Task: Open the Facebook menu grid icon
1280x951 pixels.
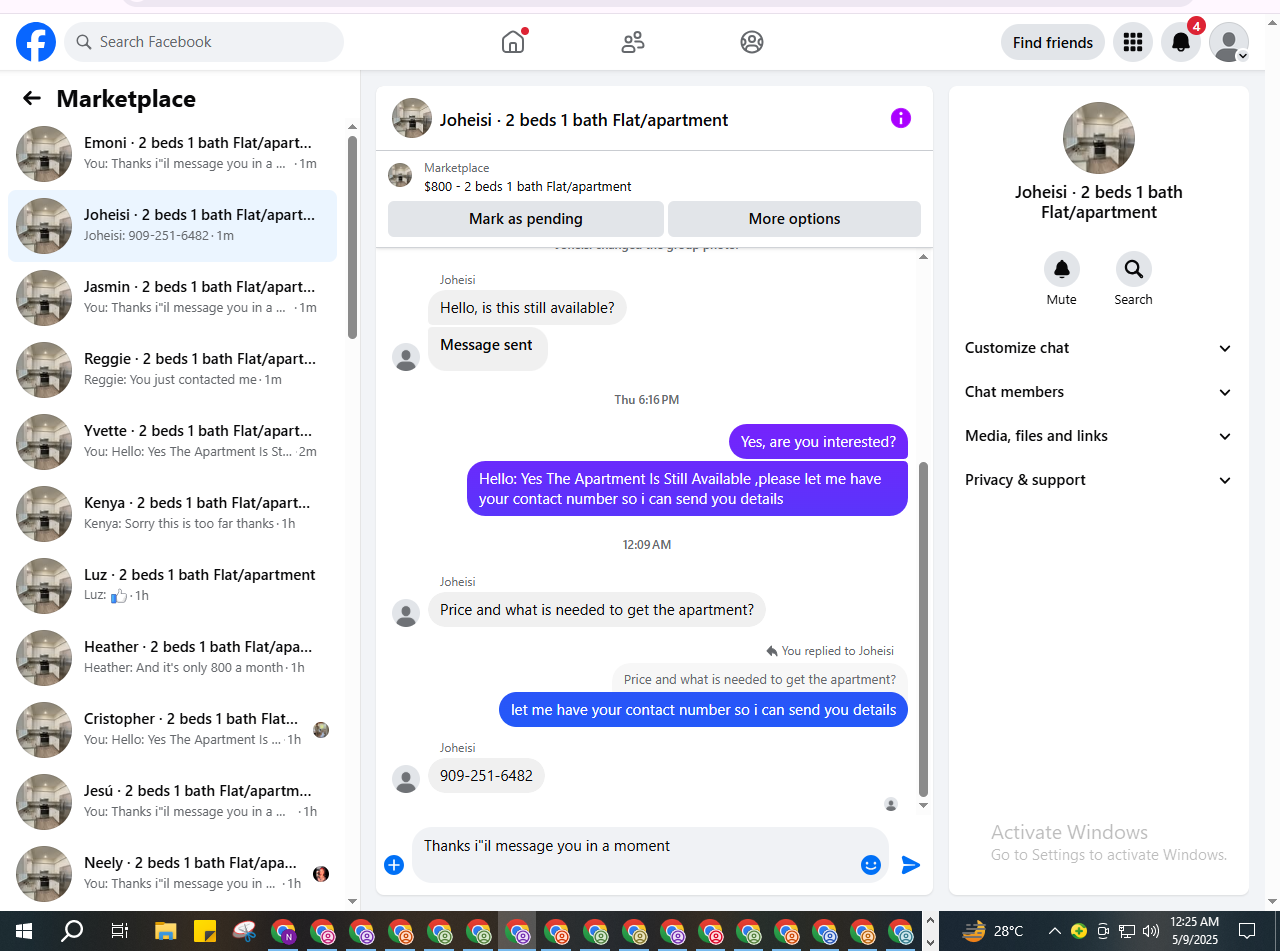Action: pyautogui.click(x=1133, y=42)
